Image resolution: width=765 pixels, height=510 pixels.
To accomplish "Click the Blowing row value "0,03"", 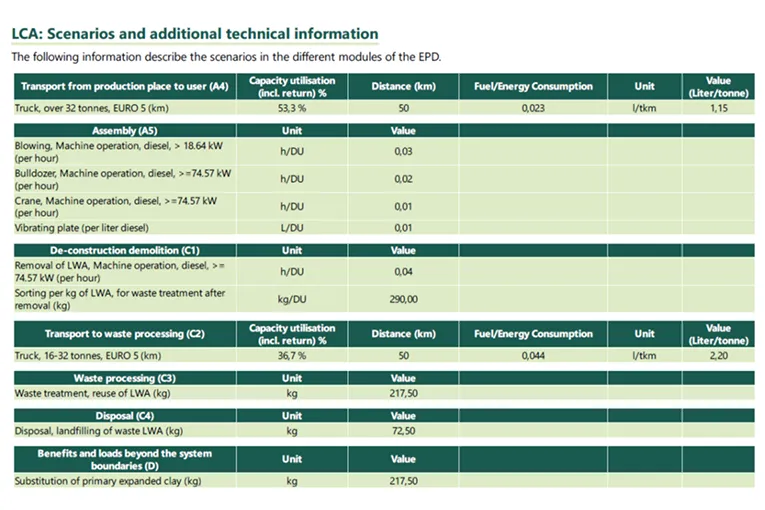I will click(x=403, y=152).
